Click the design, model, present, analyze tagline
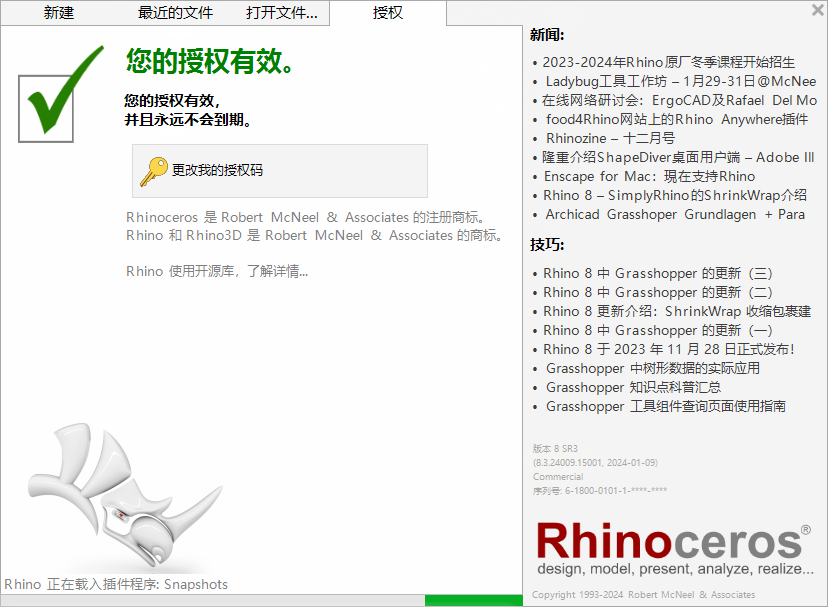This screenshot has height=607, width=828. coord(675,569)
